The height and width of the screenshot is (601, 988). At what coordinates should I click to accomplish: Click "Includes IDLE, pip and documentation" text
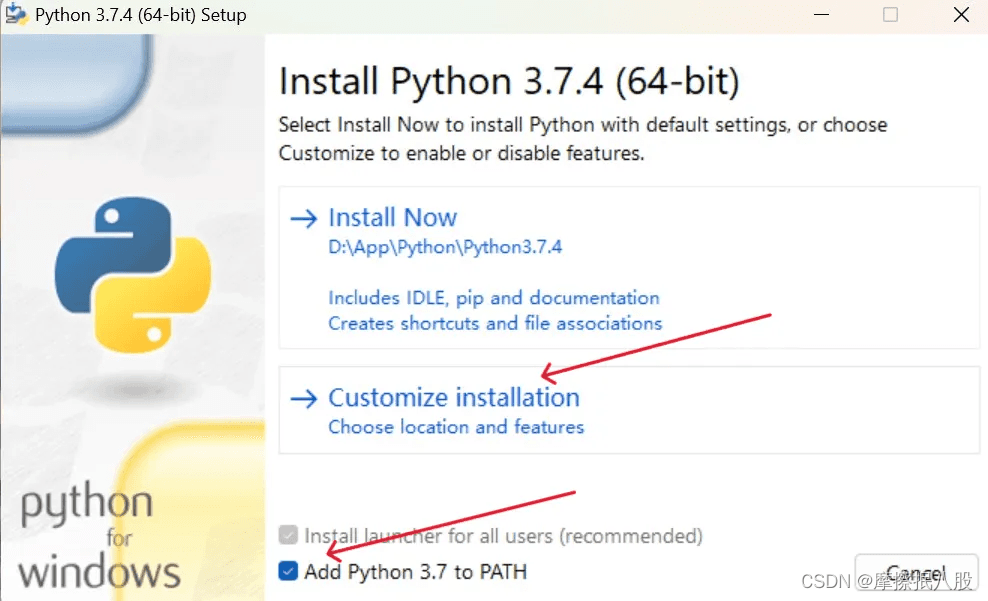click(x=494, y=298)
